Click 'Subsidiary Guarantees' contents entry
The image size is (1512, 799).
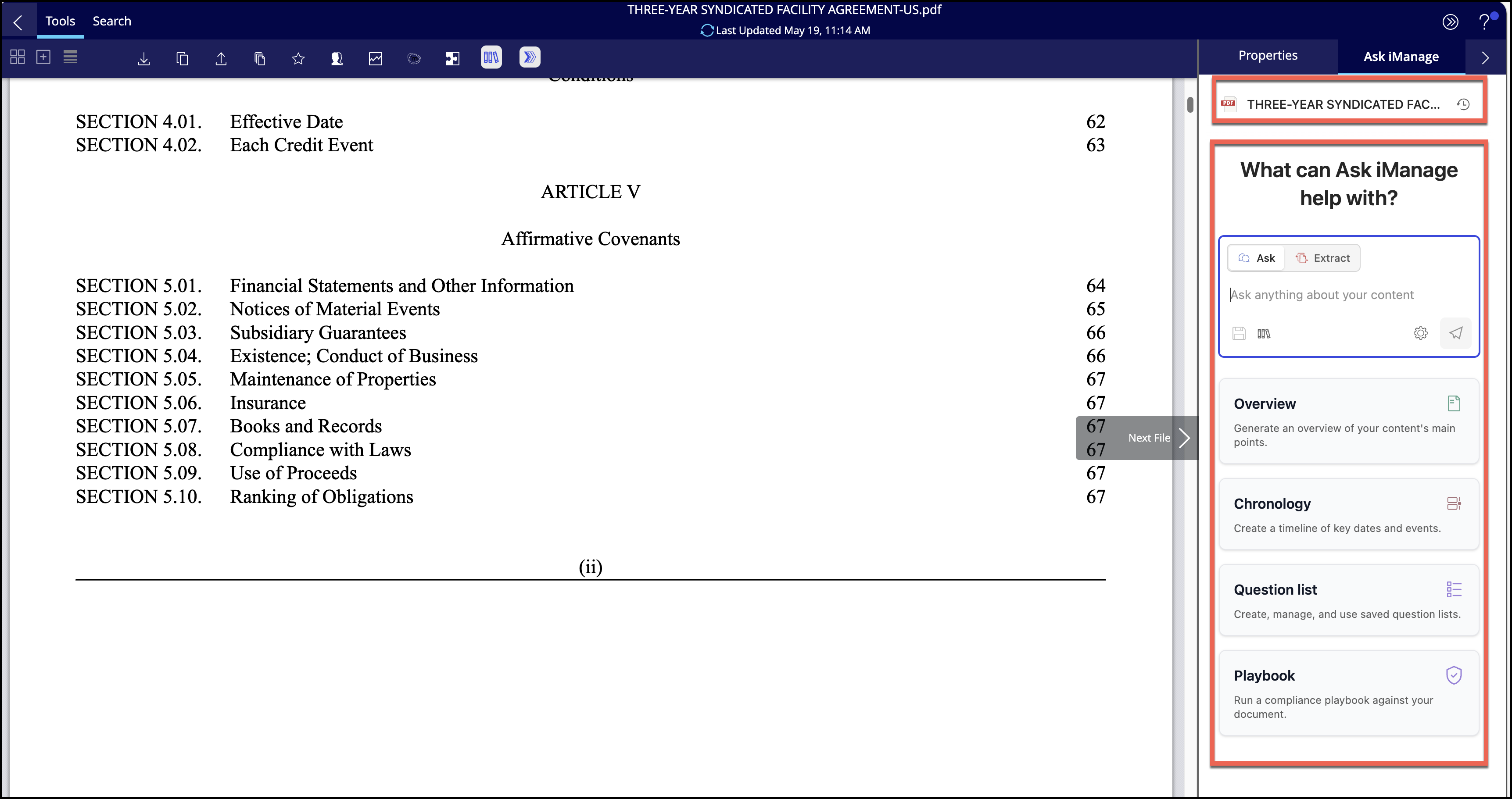point(318,332)
